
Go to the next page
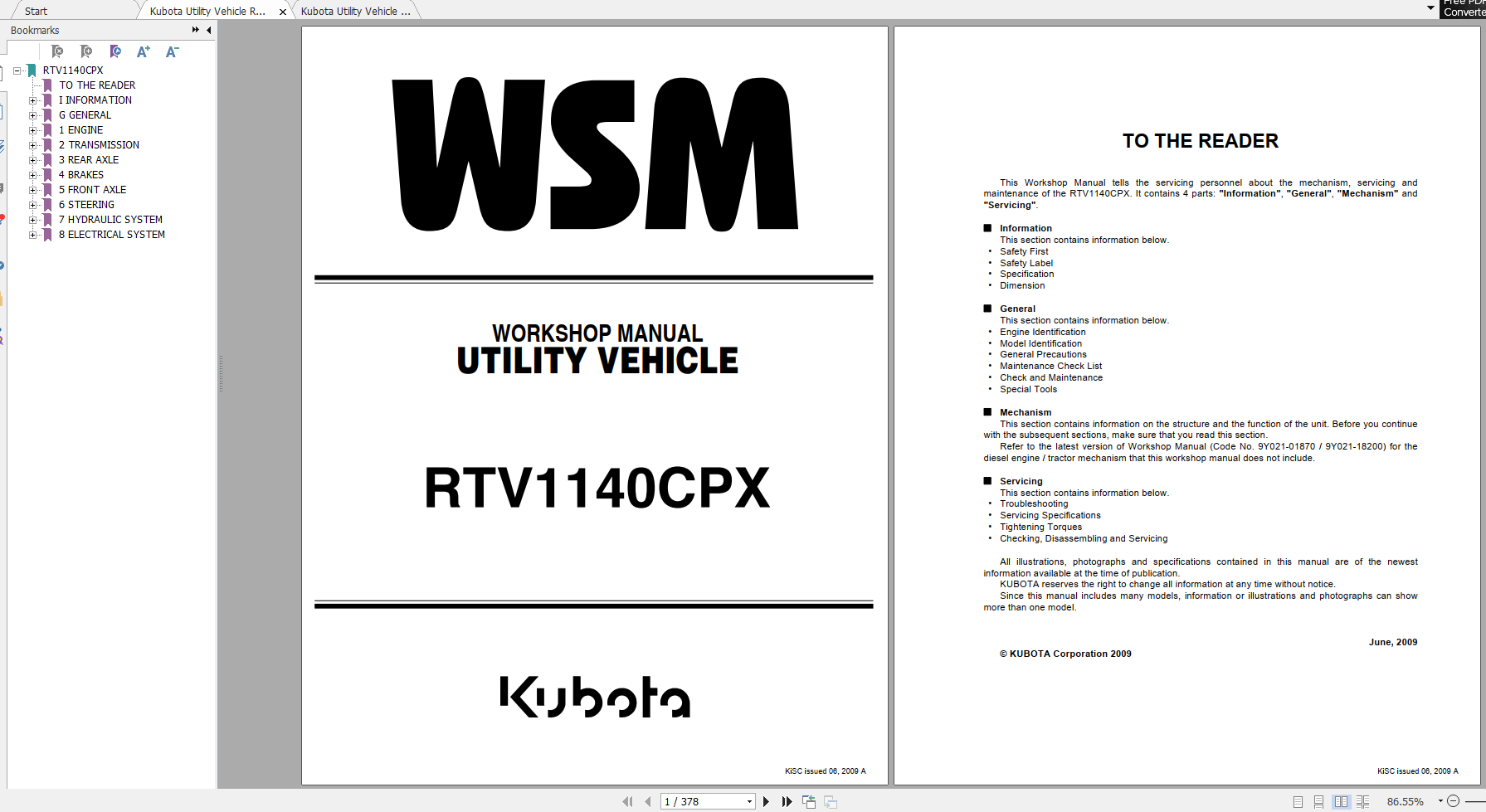[766, 801]
